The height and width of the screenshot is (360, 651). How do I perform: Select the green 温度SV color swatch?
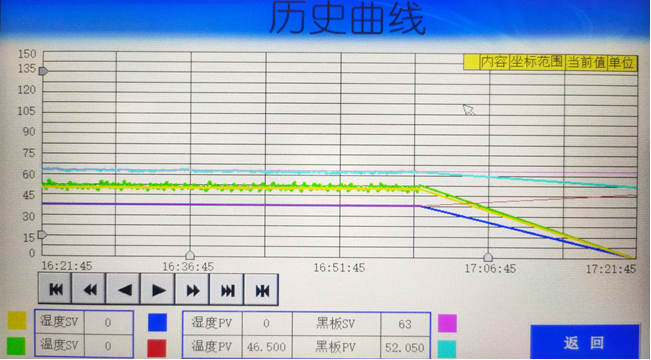[x=16, y=346]
